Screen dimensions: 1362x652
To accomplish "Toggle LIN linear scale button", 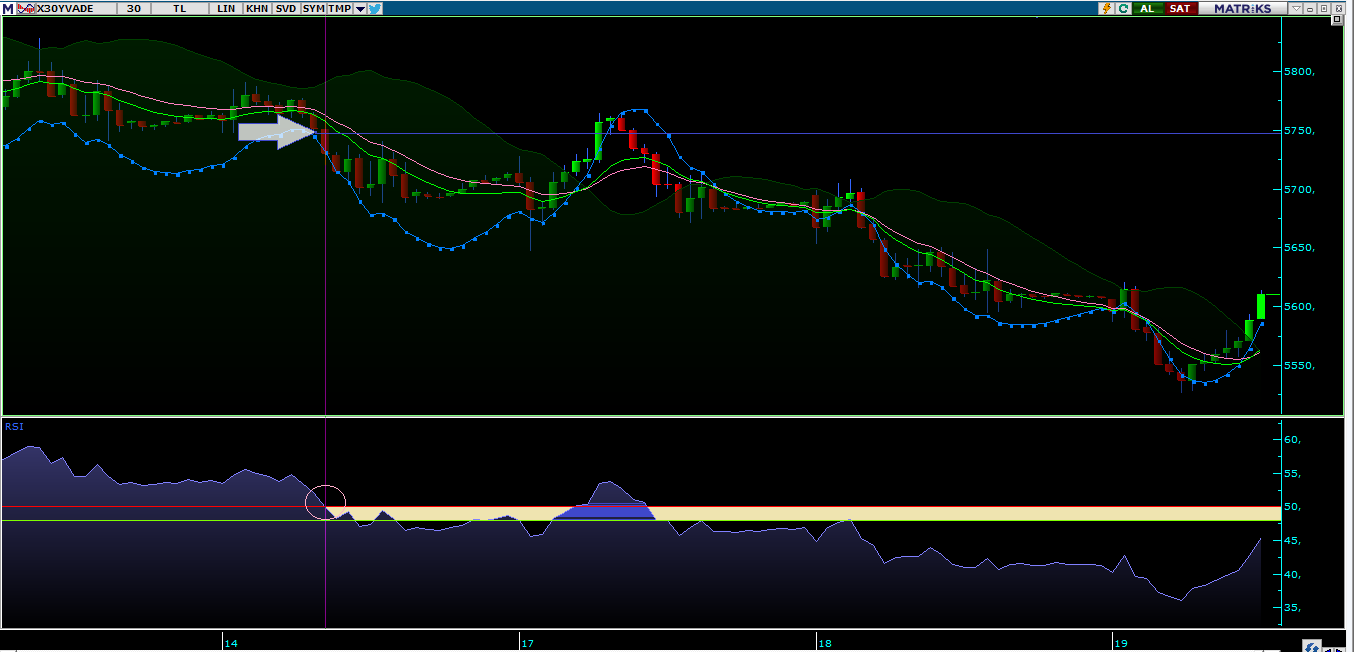I will (226, 8).
